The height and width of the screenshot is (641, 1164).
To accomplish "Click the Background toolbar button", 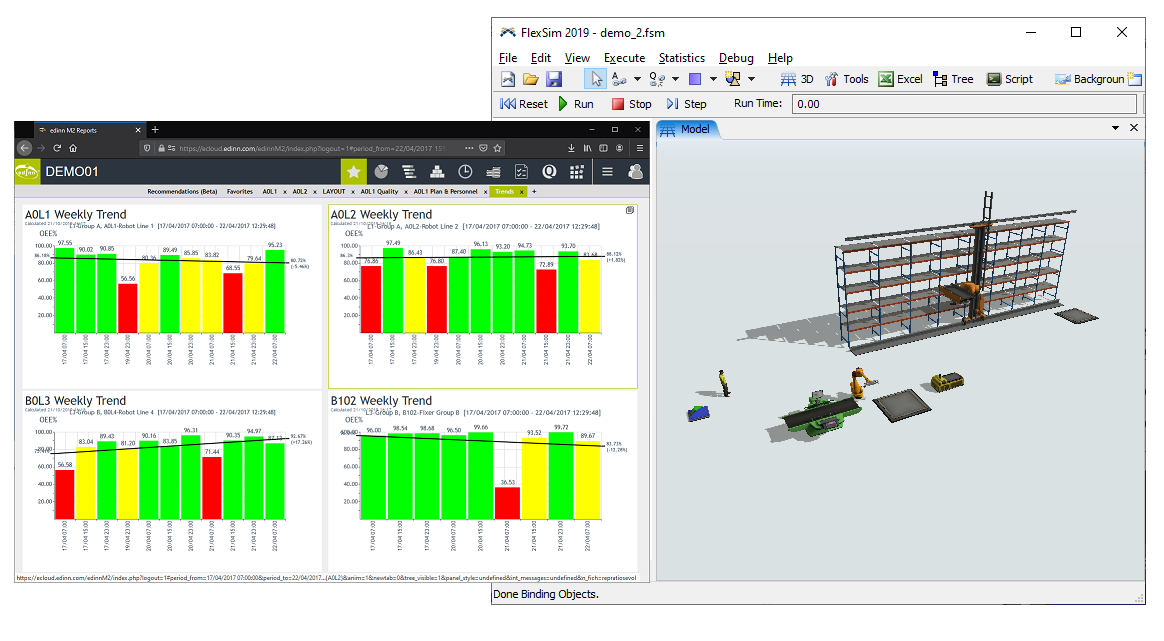I will pyautogui.click(x=1090, y=79).
